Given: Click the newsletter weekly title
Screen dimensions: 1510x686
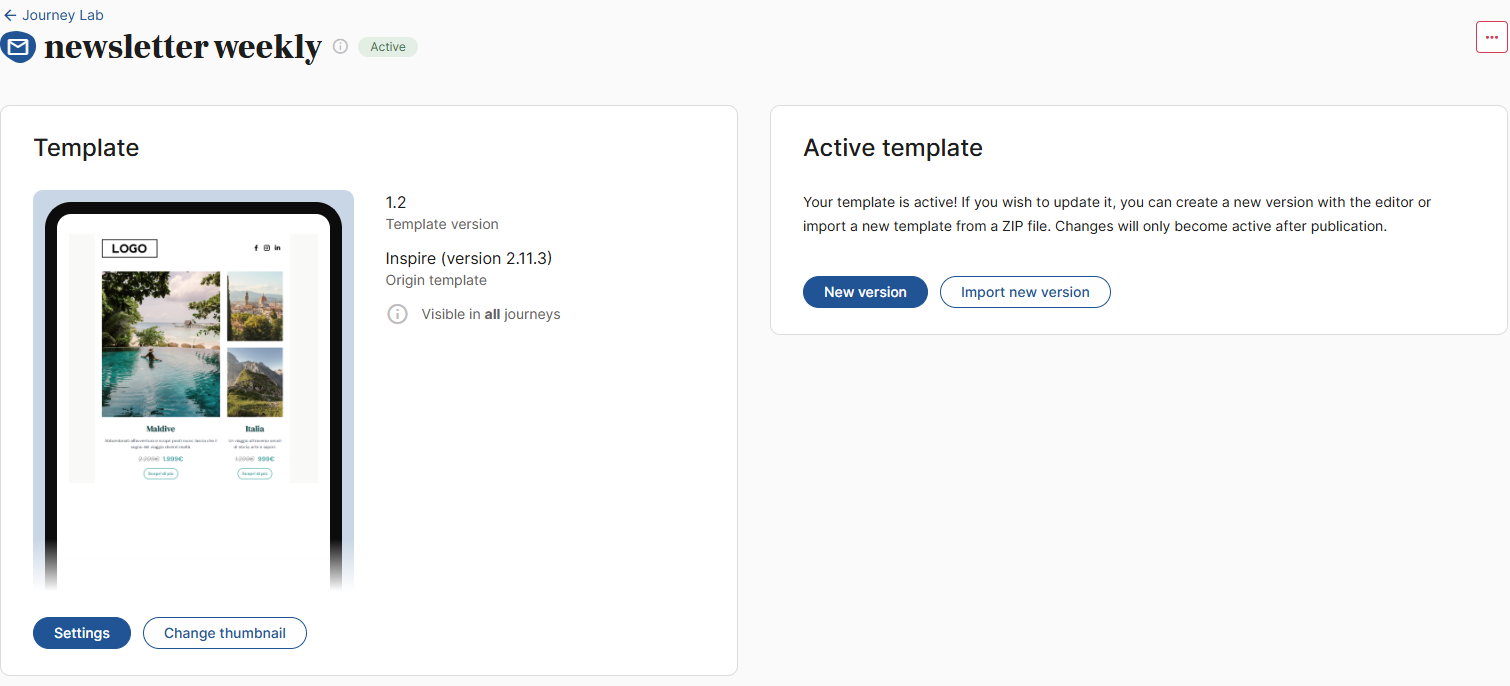Looking at the screenshot, I should coord(183,47).
